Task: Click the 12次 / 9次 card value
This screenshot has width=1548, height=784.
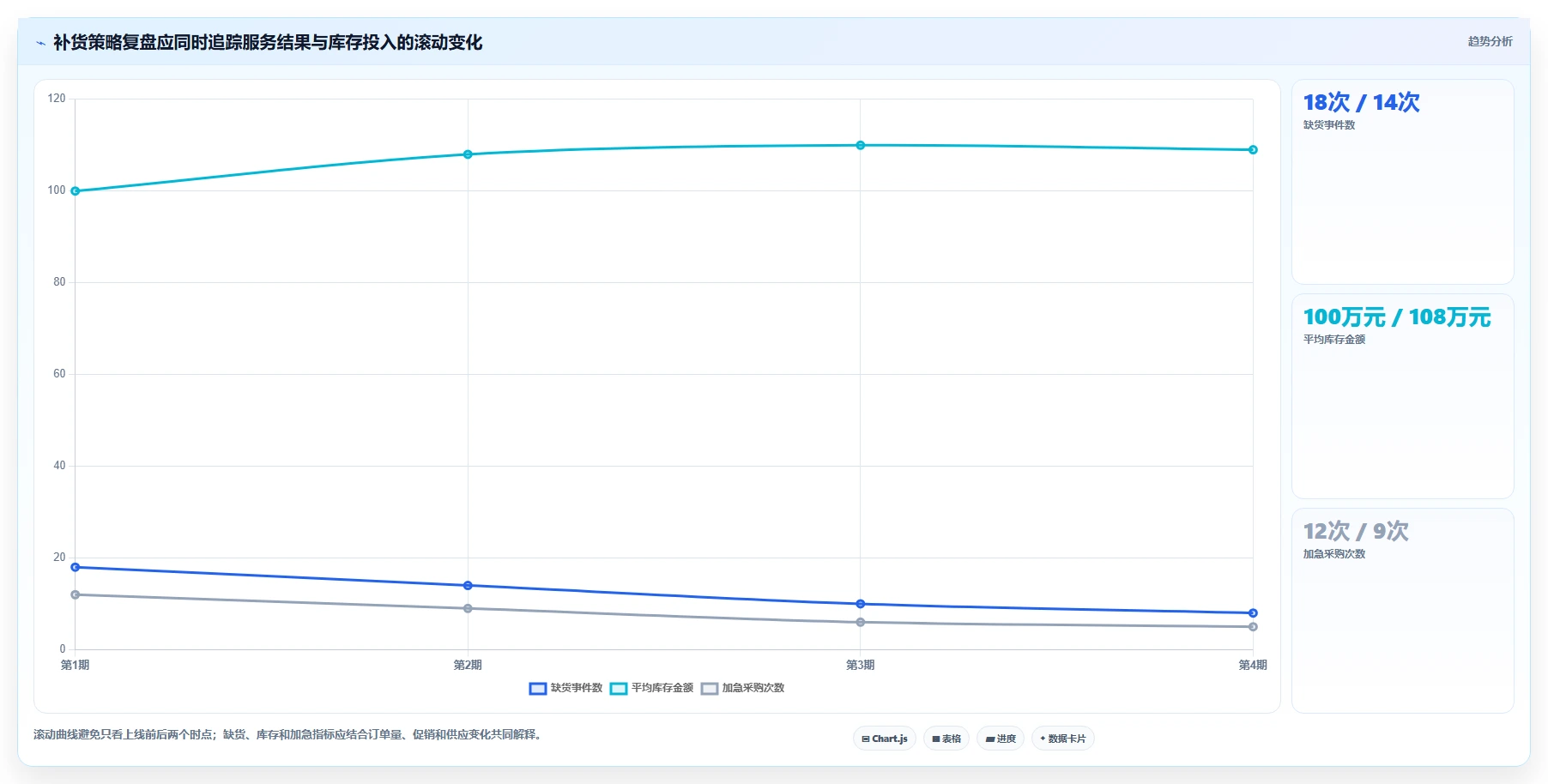Action: coord(1356,532)
